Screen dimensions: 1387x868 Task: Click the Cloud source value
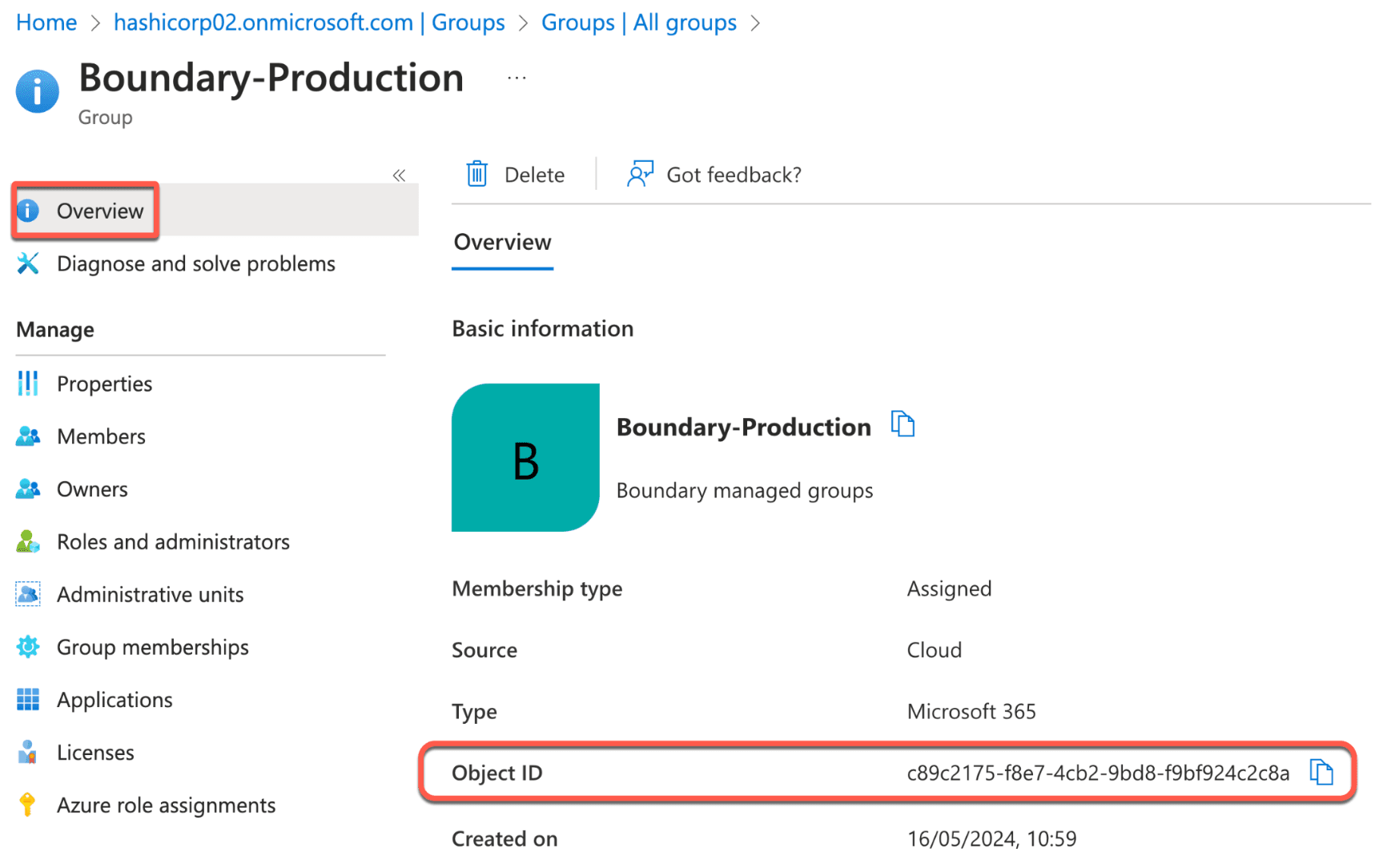point(935,650)
